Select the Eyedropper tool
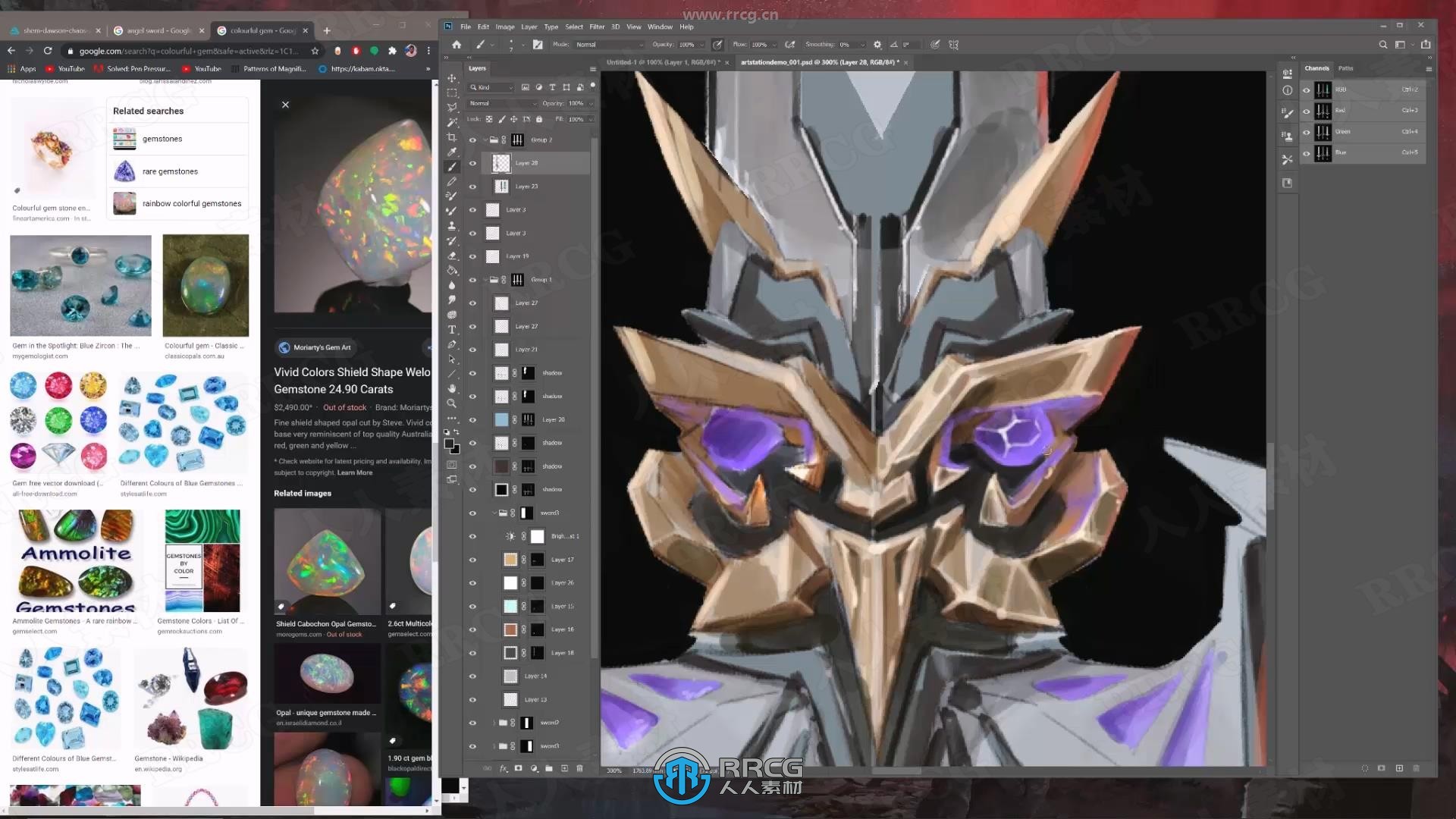 452,152
